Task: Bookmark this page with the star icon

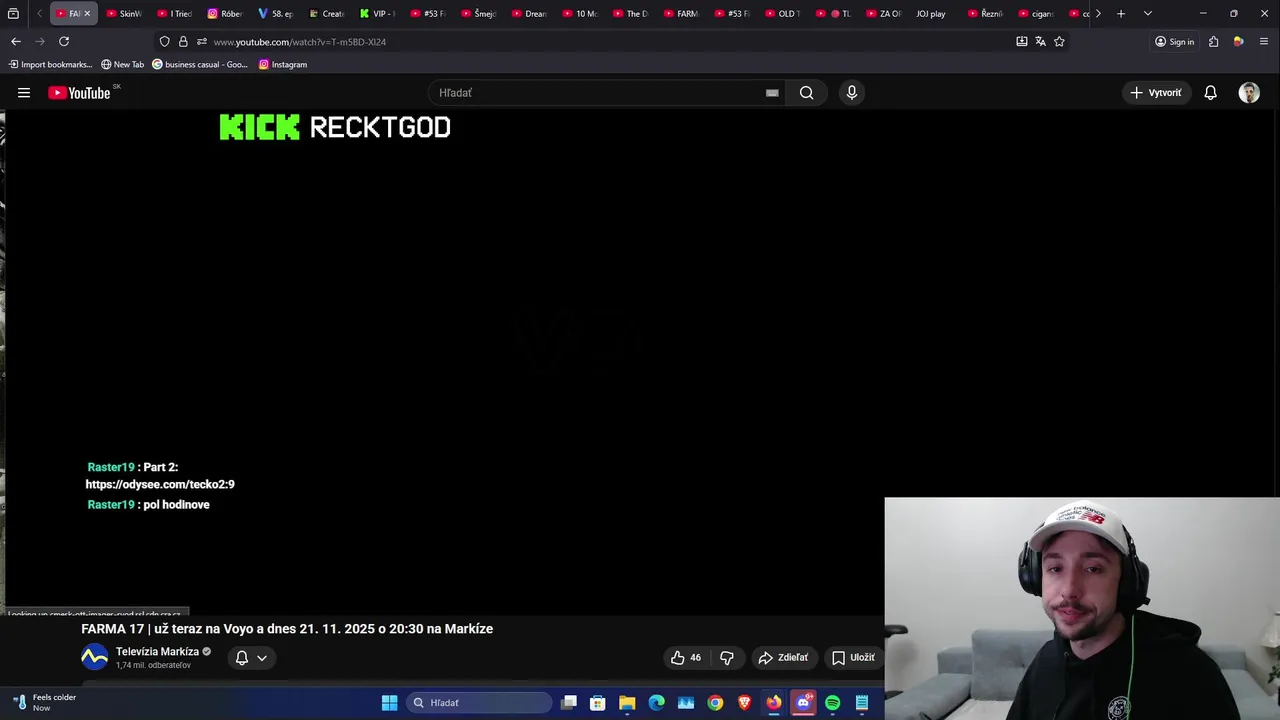Action: [x=1059, y=41]
